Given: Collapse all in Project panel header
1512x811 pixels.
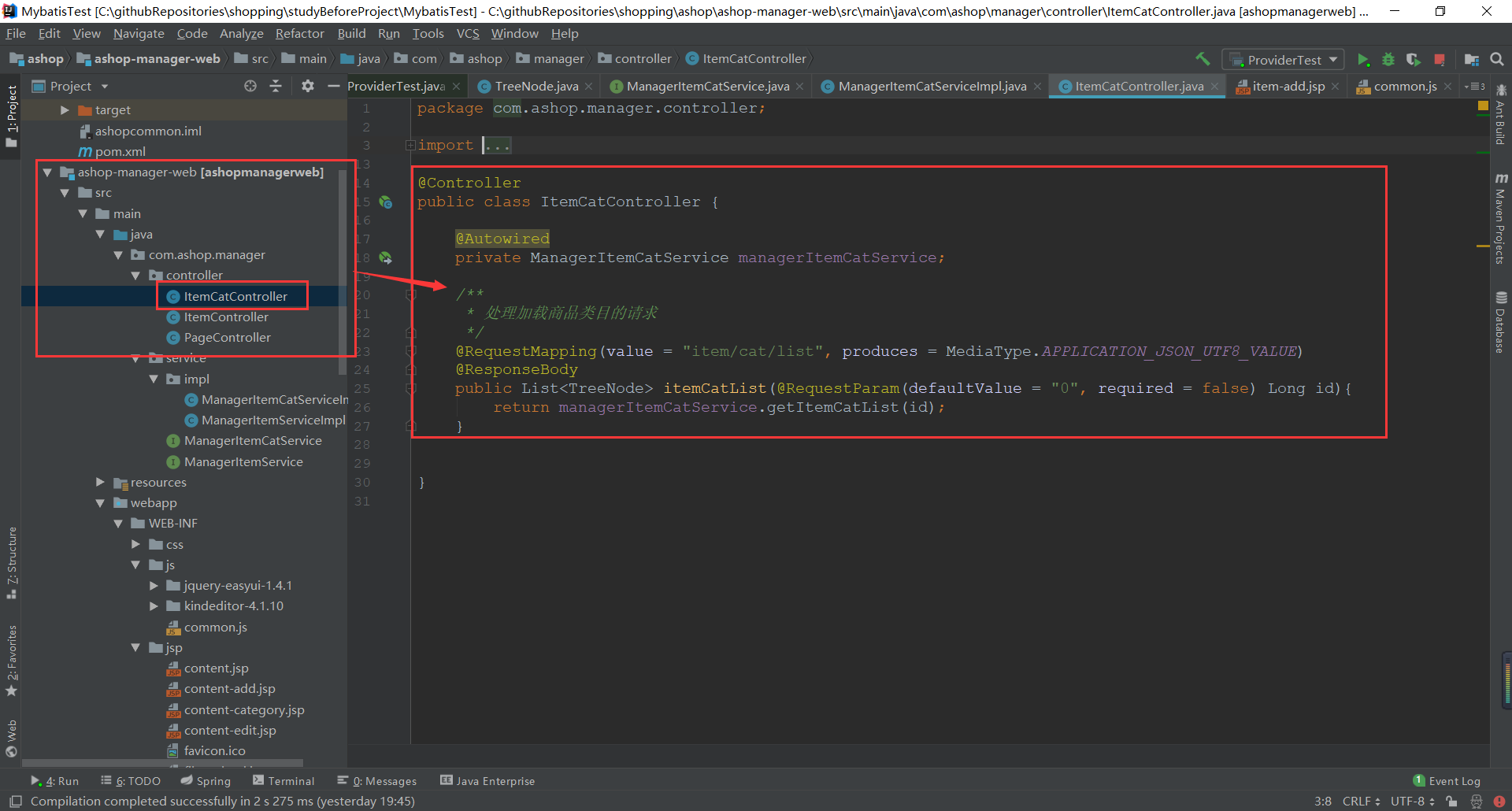Looking at the screenshot, I should [x=276, y=86].
